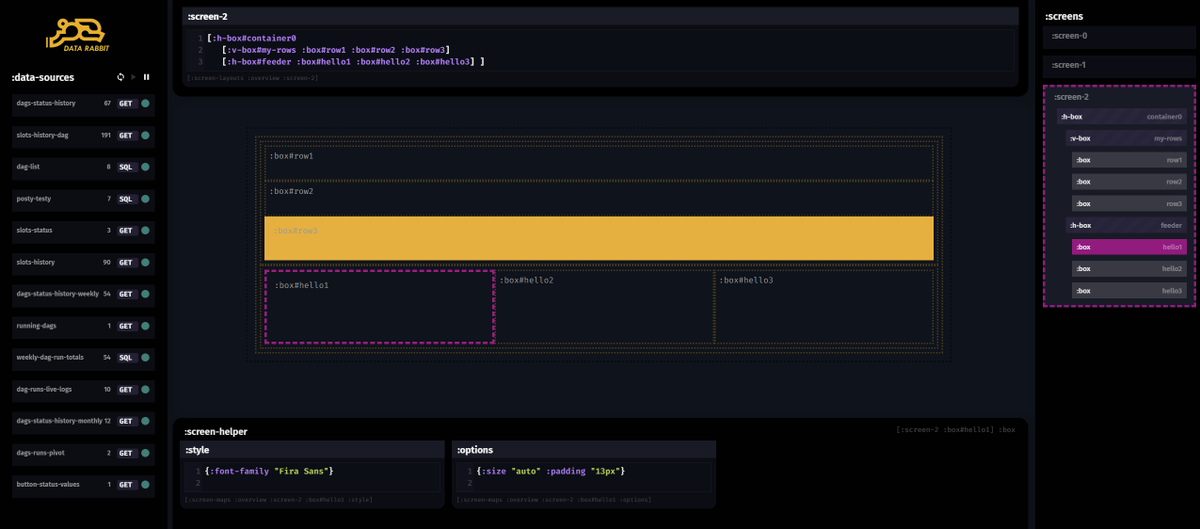Select :box hello3 in the screen tree
This screenshot has width=1200, height=529.
[x=1129, y=291]
